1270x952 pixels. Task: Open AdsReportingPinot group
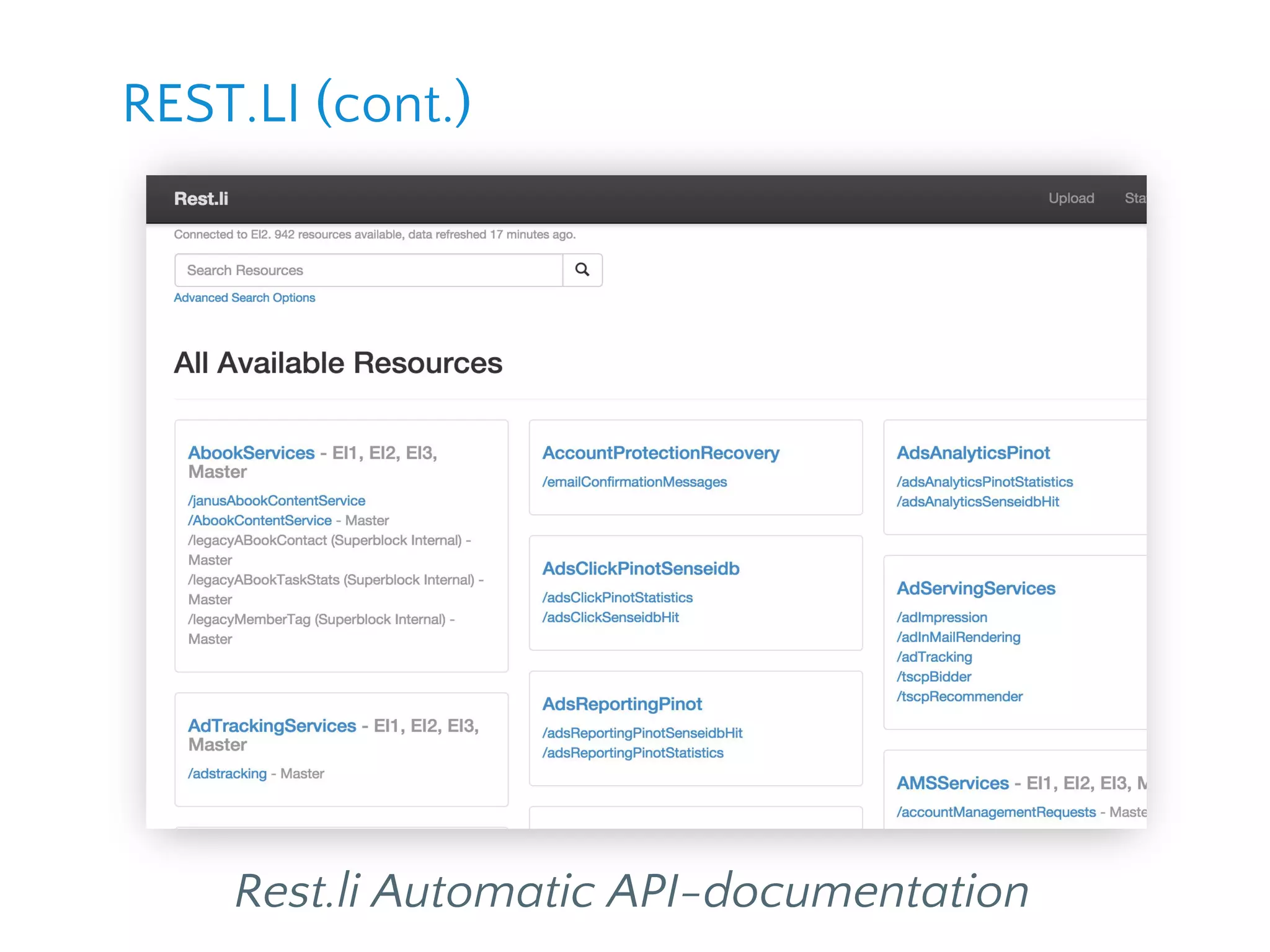[622, 704]
